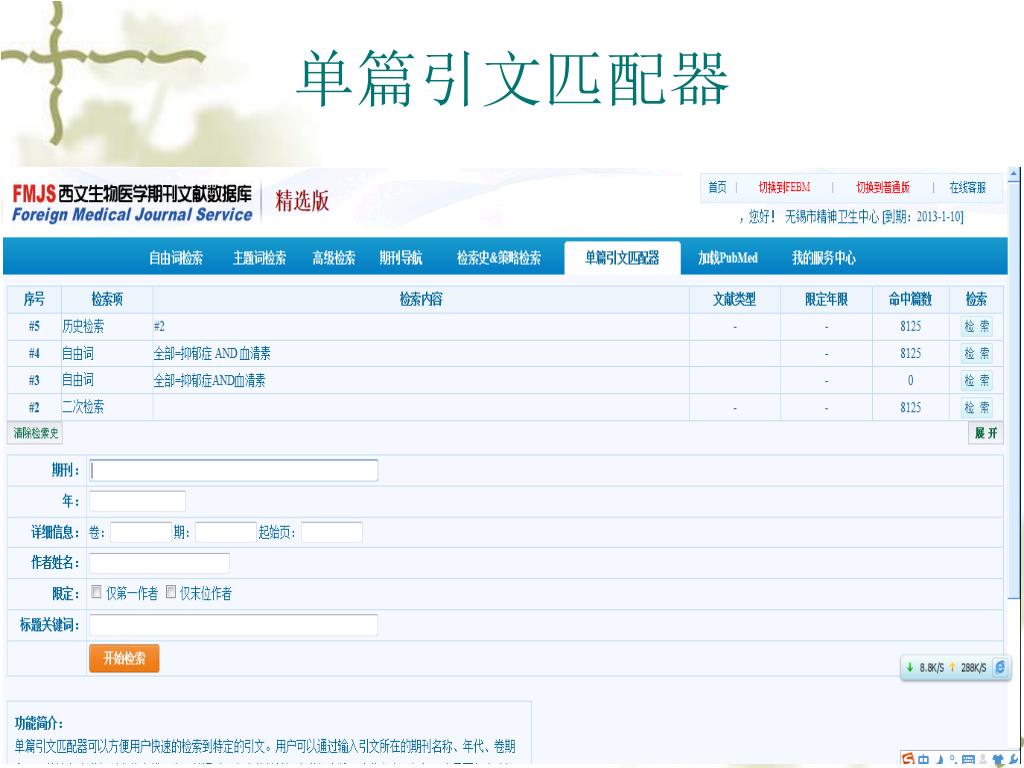Screen dimensions: 1024x768
Task: Click 切换到普通版 link
Action: click(x=883, y=187)
